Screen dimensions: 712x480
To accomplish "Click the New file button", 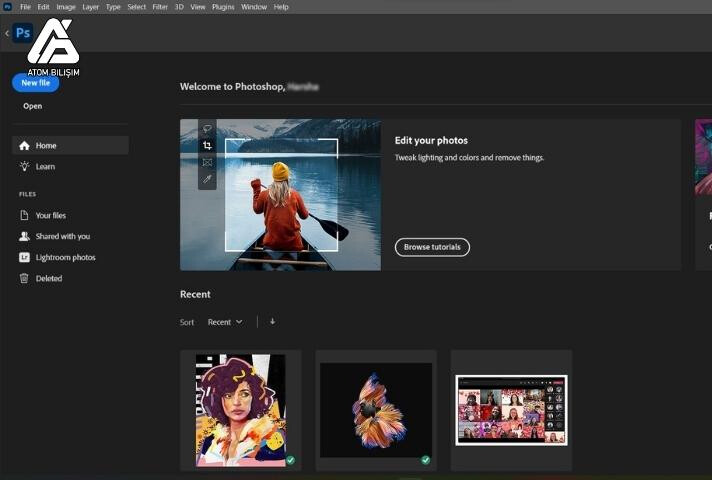I will pyautogui.click(x=35, y=83).
